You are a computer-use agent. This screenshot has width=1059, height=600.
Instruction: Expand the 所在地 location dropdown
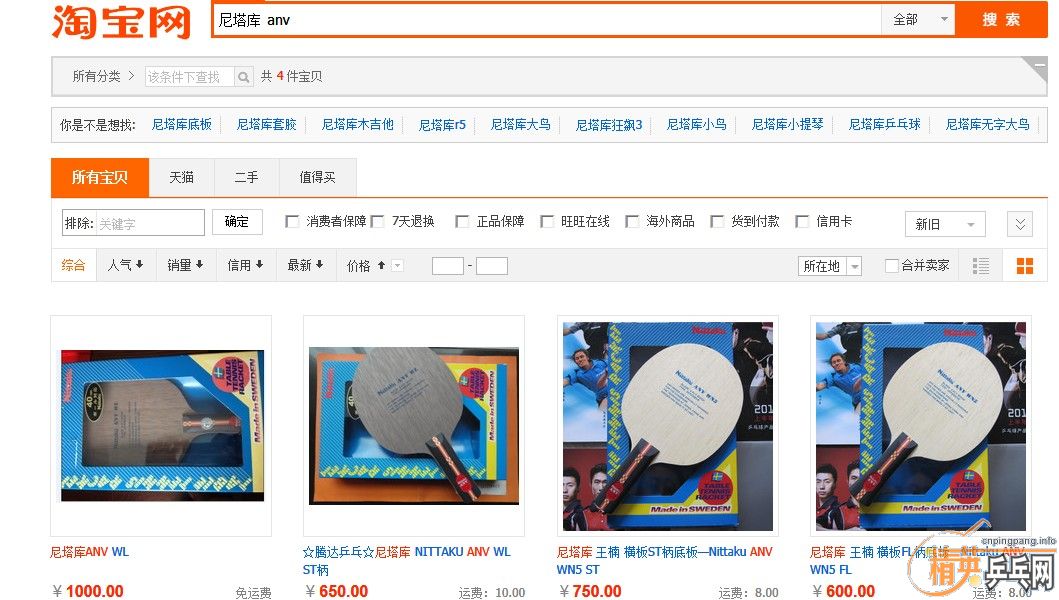(829, 266)
